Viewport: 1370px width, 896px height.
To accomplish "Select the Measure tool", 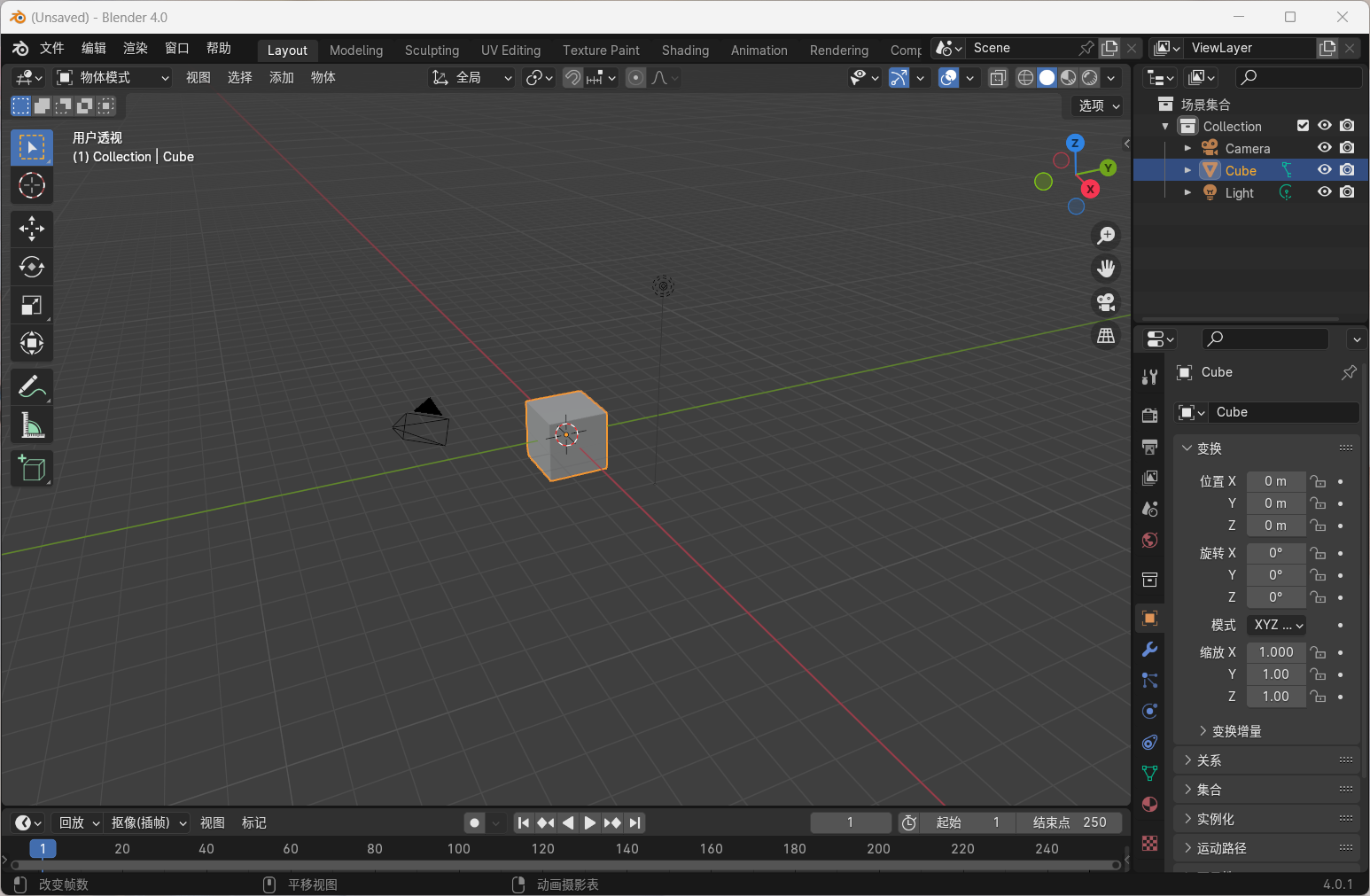I will click(x=32, y=426).
